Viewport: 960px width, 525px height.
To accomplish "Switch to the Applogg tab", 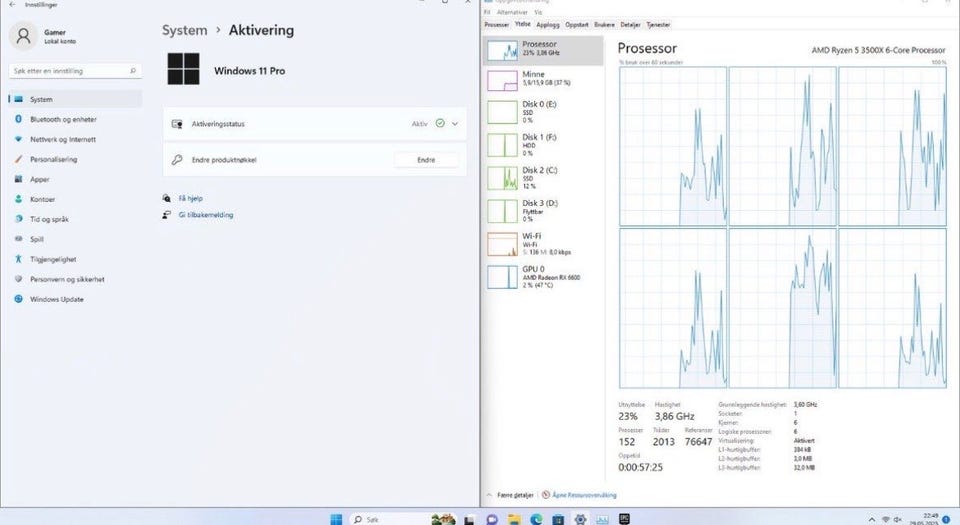I will [548, 25].
